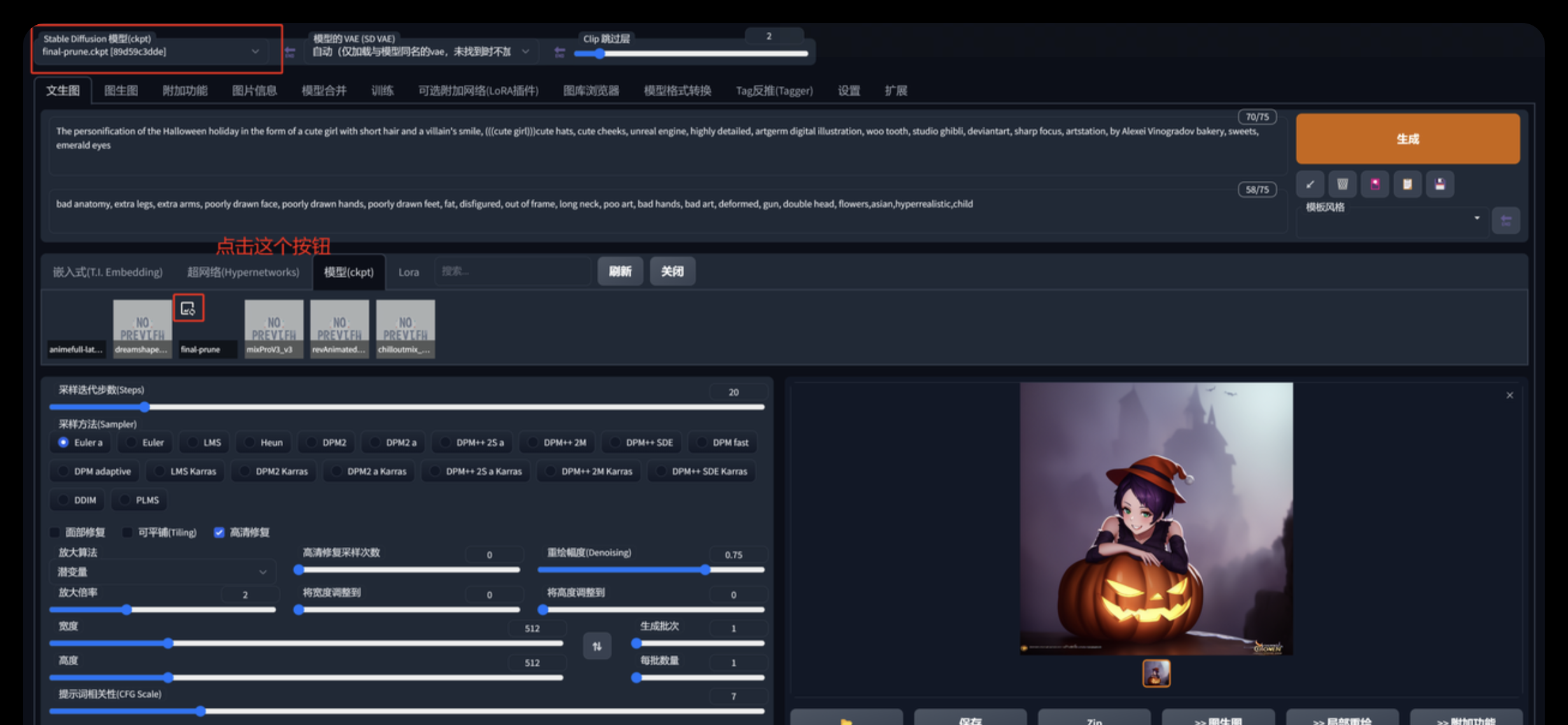Select the DPM++ 2M Karras sampler
Screen dimensions: 1568x725
click(x=589, y=471)
